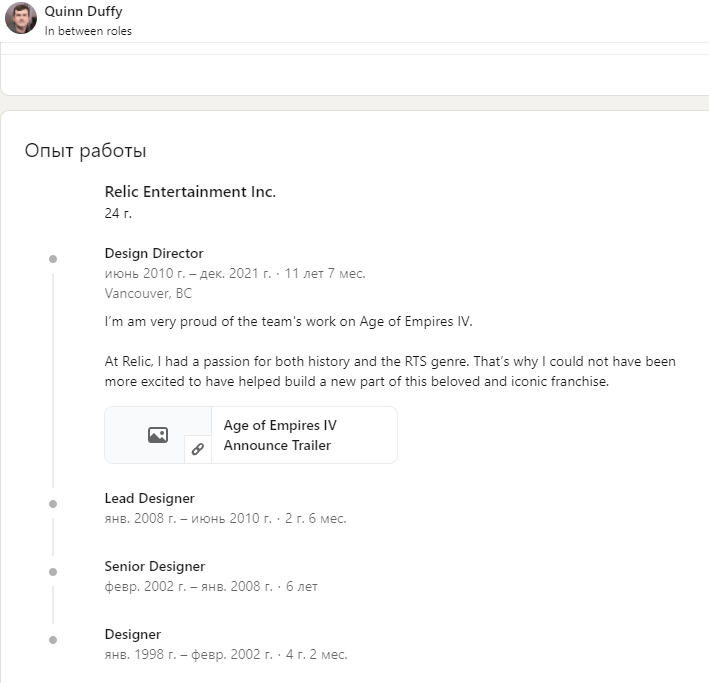This screenshot has width=709, height=683.
Task: Click the 1998–2002 Designer date range
Action: (x=226, y=654)
